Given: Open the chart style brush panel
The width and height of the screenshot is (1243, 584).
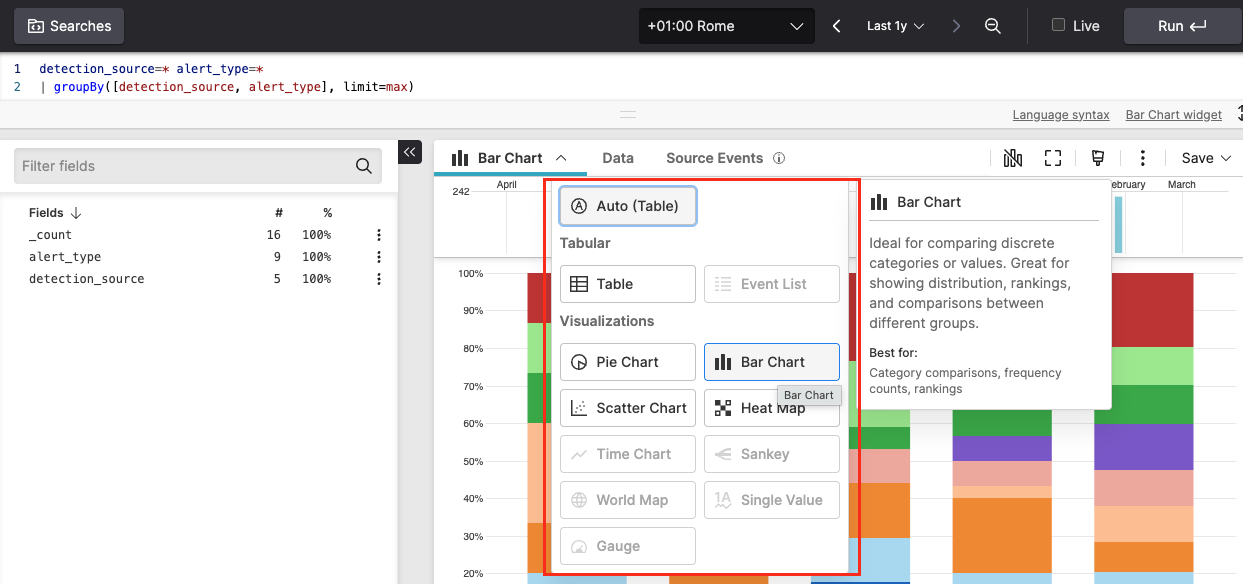Looking at the screenshot, I should click(1097, 158).
